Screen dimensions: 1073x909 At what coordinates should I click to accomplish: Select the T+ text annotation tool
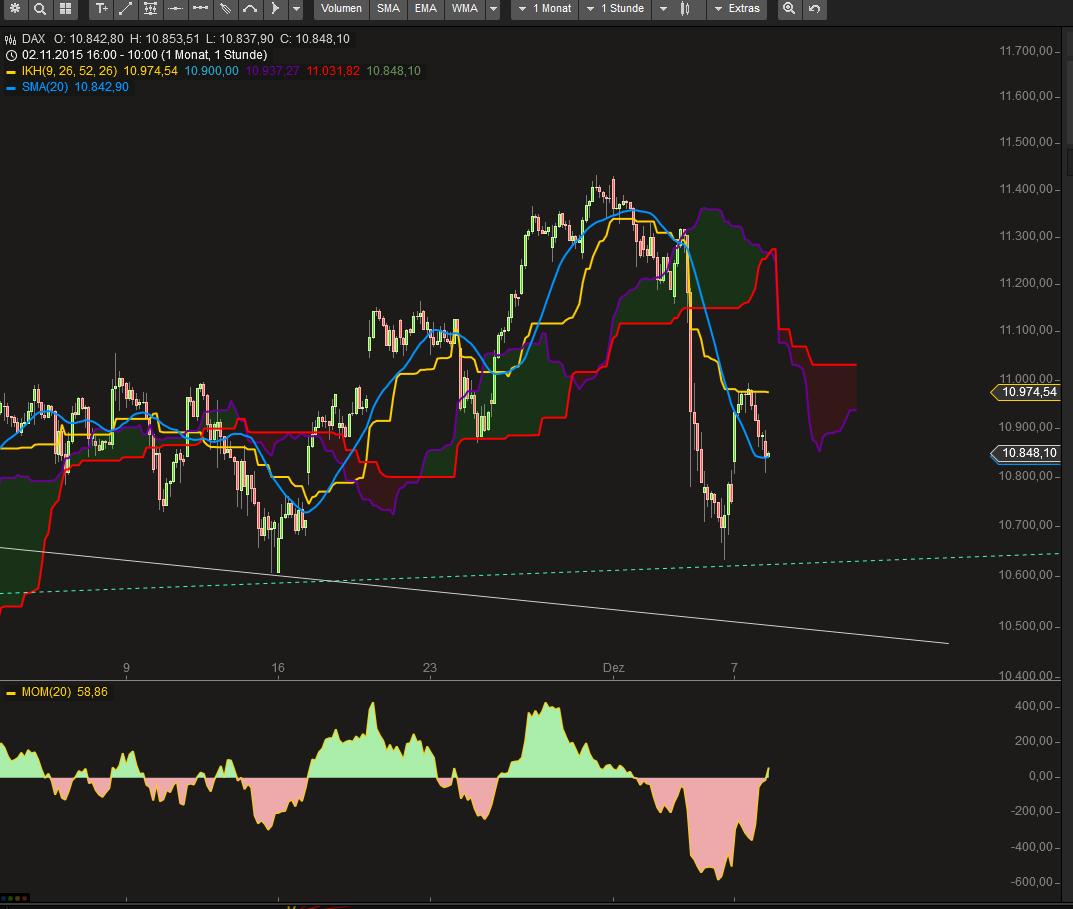[x=100, y=10]
